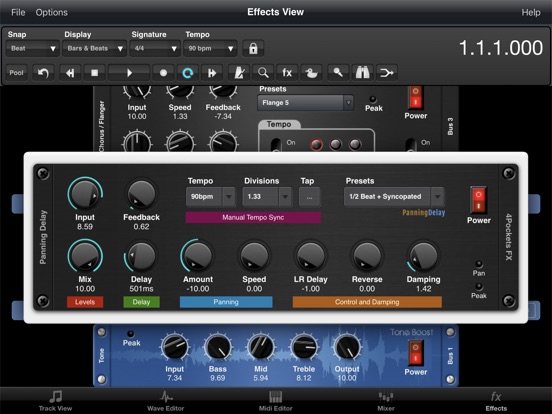
Task: Open the 1/2 Beat + Syncopated presets dropdown
Action: [x=394, y=196]
